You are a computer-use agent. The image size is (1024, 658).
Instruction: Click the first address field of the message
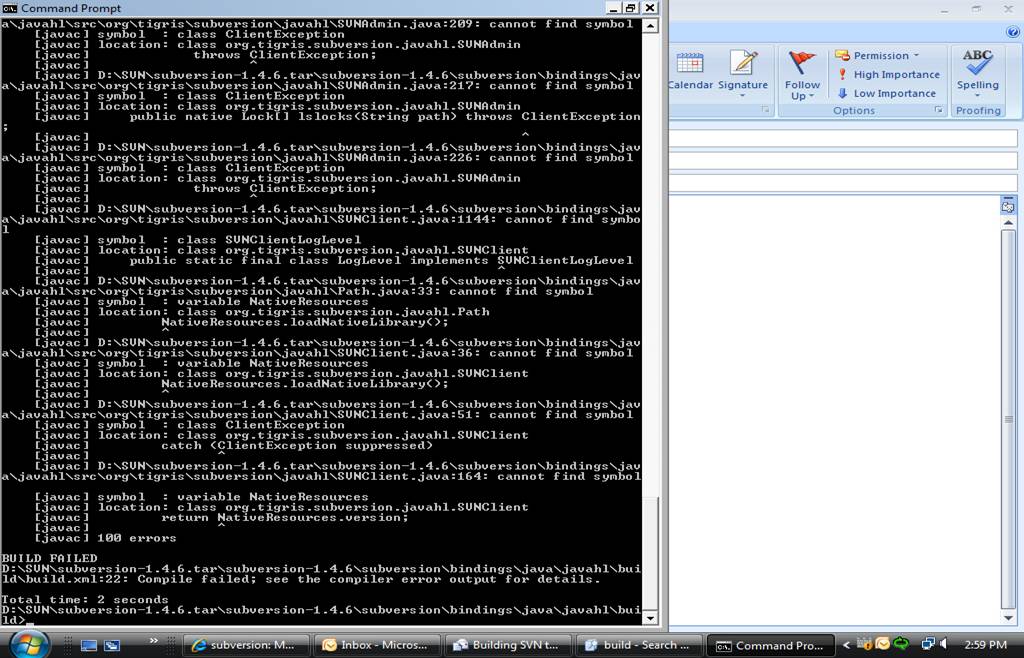coord(843,138)
